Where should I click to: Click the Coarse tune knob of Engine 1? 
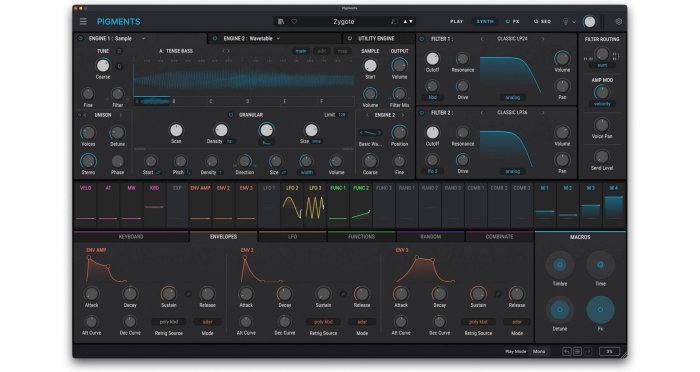click(x=103, y=65)
